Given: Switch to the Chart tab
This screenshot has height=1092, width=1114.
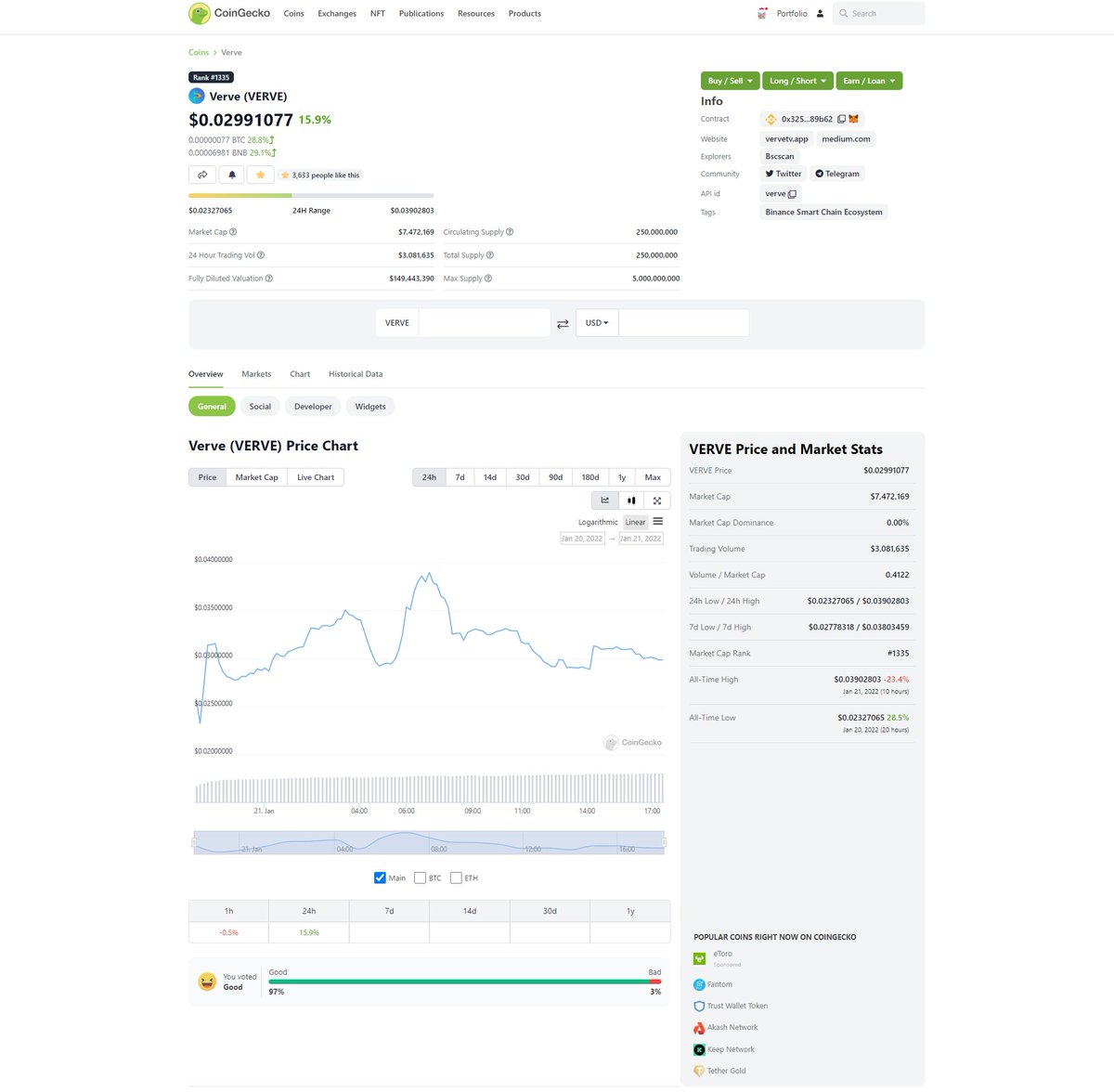Looking at the screenshot, I should click(300, 374).
